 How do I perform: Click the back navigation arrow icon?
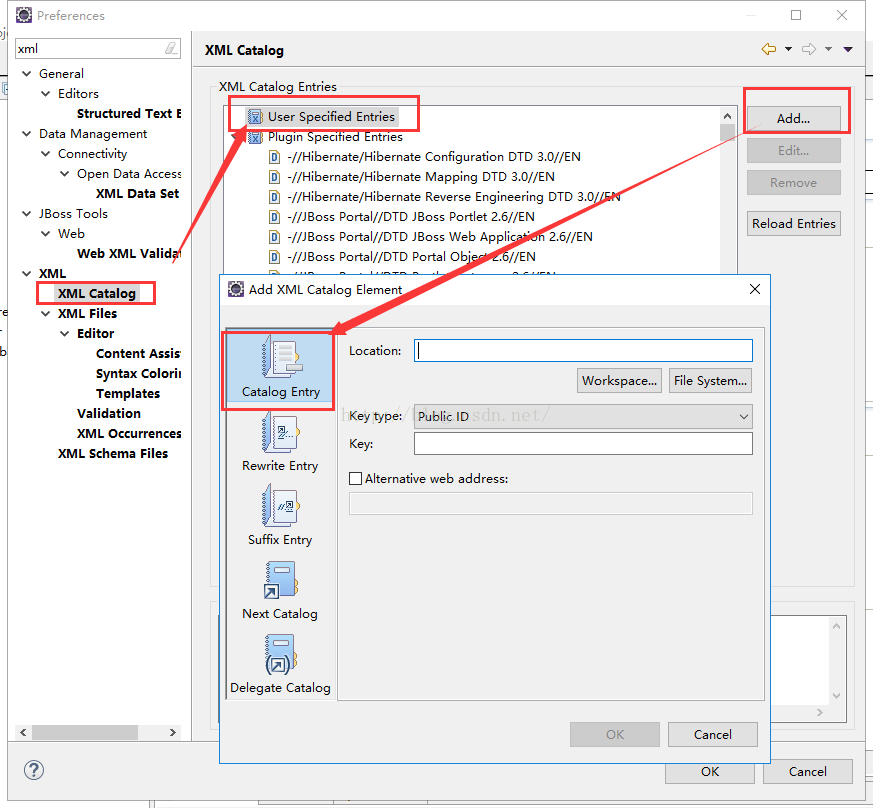[769, 50]
